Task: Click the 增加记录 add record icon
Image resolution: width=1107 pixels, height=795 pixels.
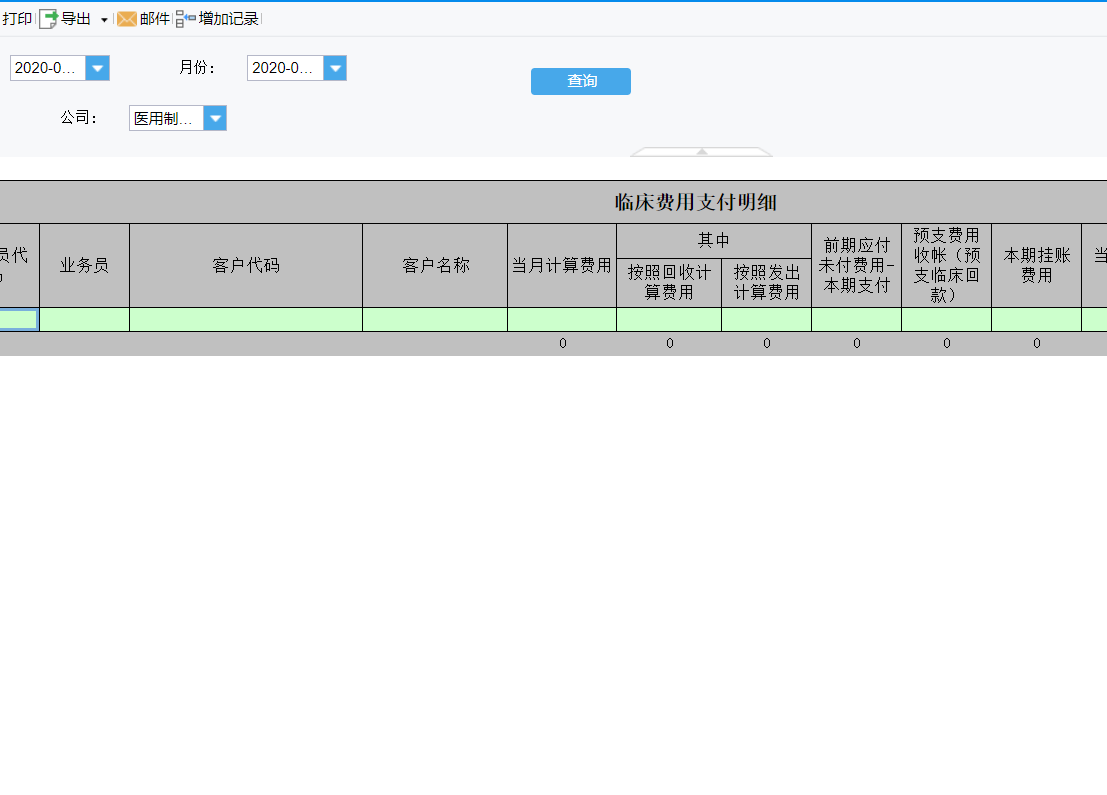Action: click(185, 19)
